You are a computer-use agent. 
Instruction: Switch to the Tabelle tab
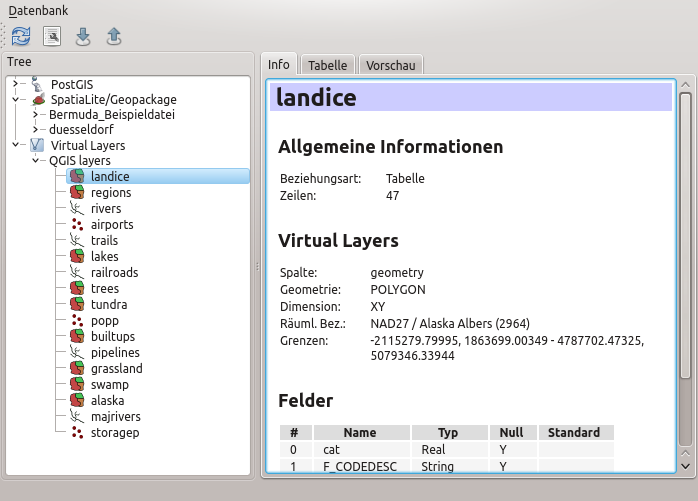327,65
